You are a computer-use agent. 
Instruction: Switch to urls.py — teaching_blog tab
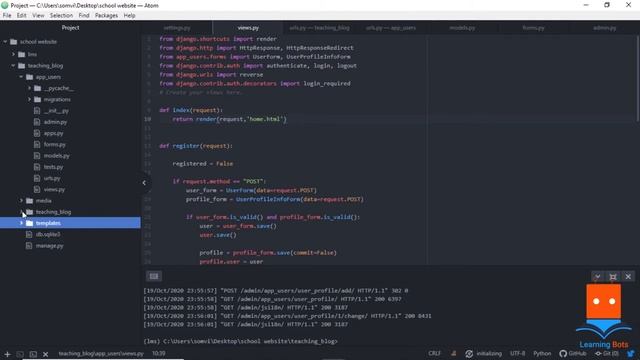(319, 28)
